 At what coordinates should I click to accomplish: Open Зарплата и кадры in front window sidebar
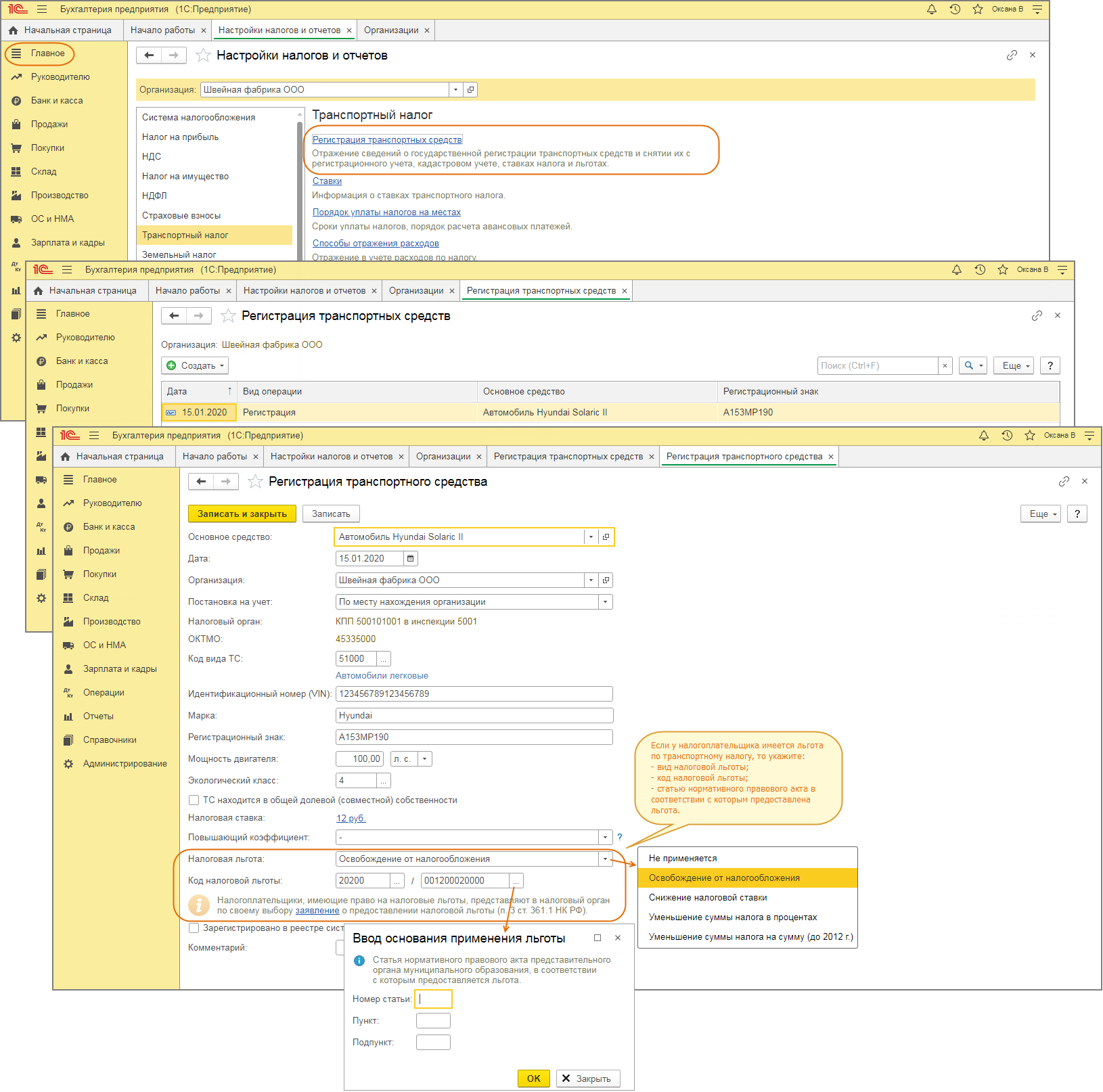[x=120, y=669]
